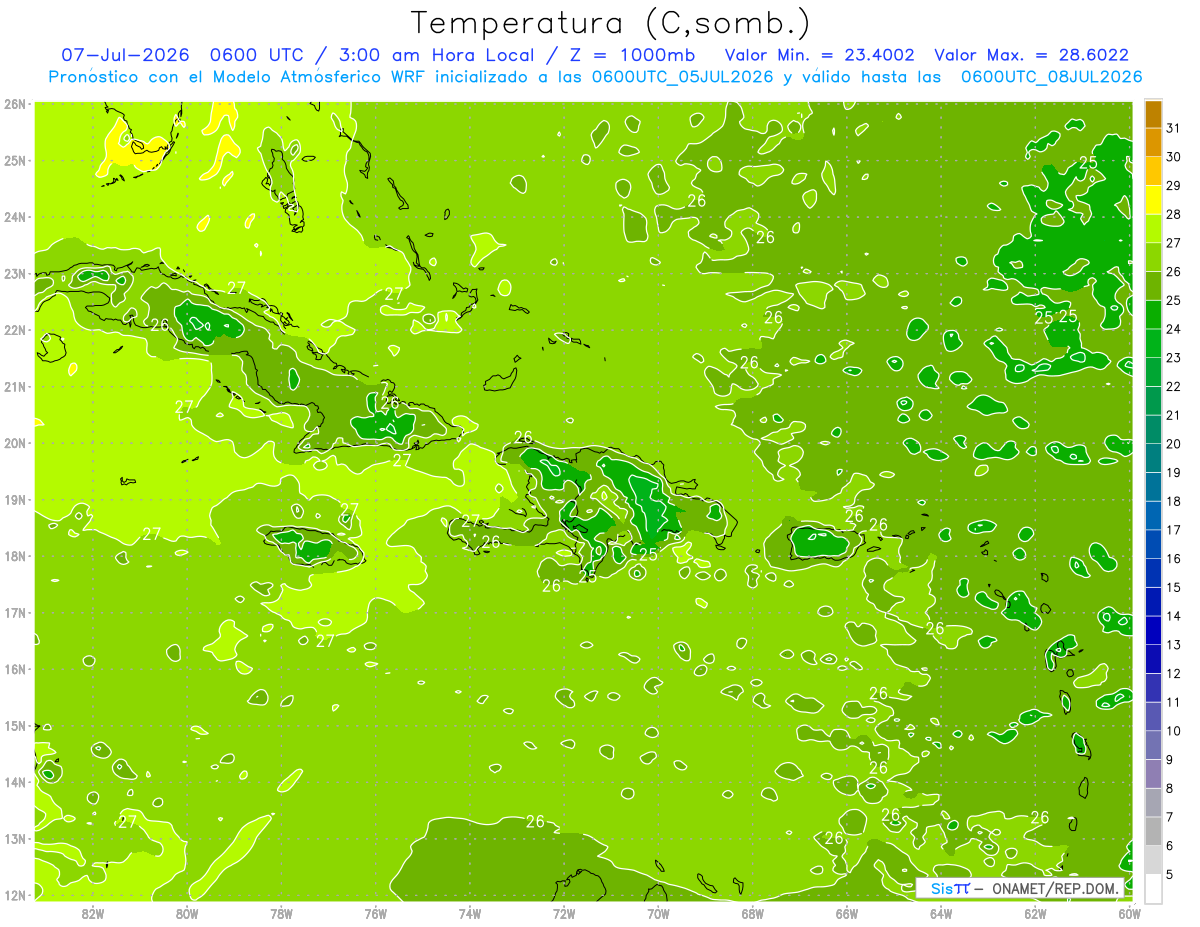Click legend color between 10 and 11
1200x927 pixels.
click(x=1153, y=716)
